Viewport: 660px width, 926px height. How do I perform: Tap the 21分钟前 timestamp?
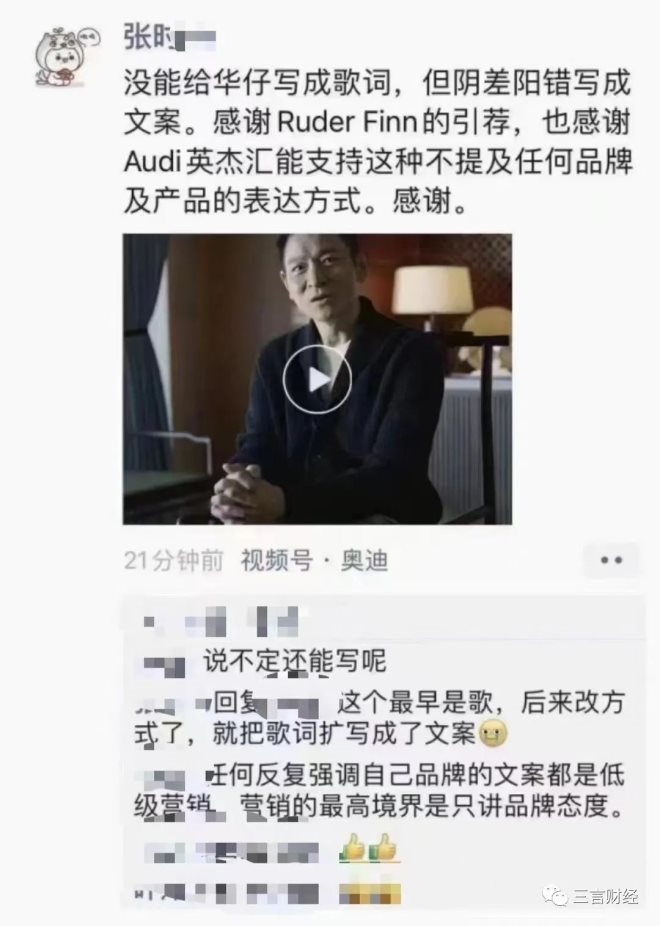click(173, 560)
